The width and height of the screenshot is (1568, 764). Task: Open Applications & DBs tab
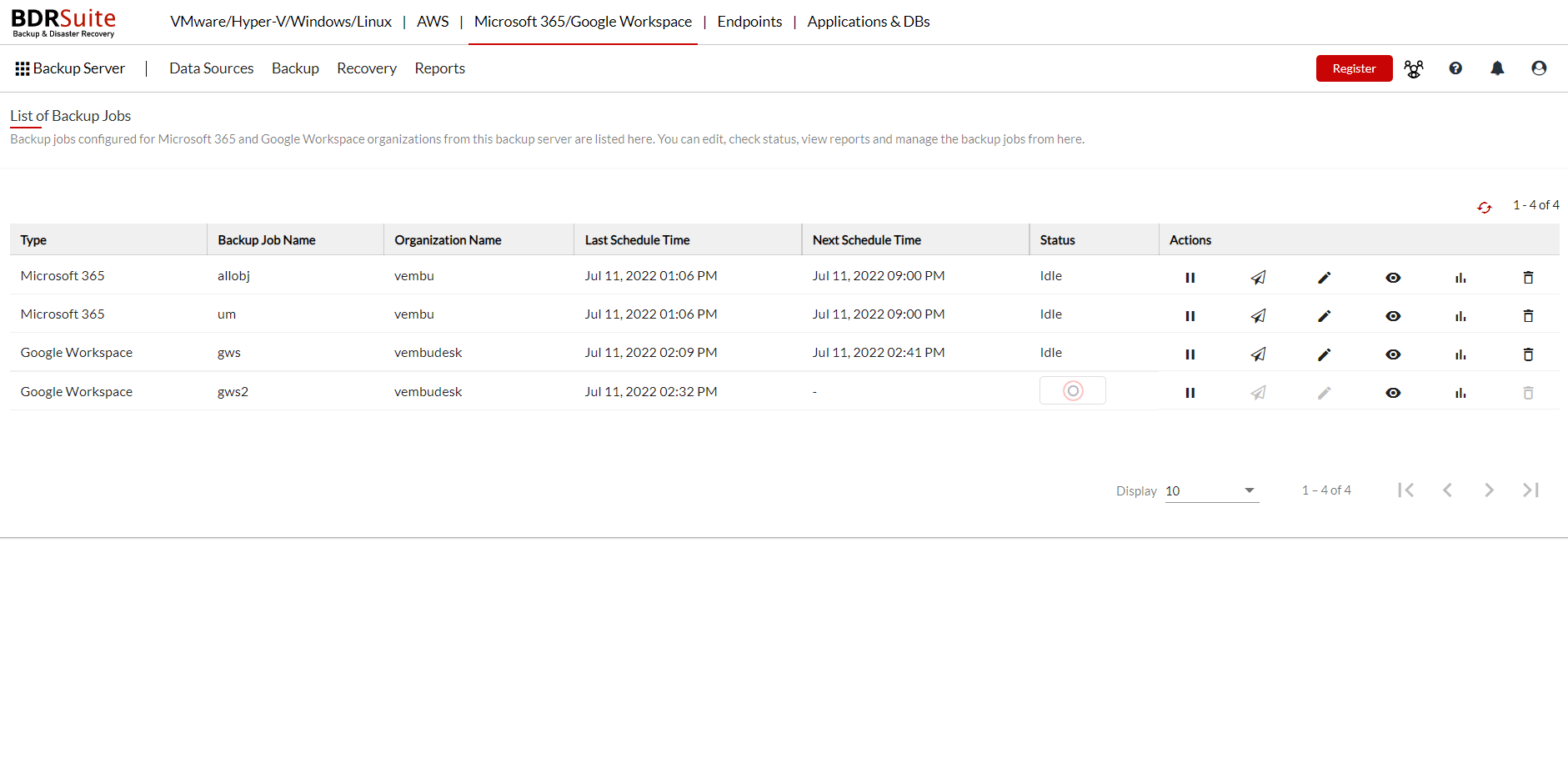pos(869,22)
